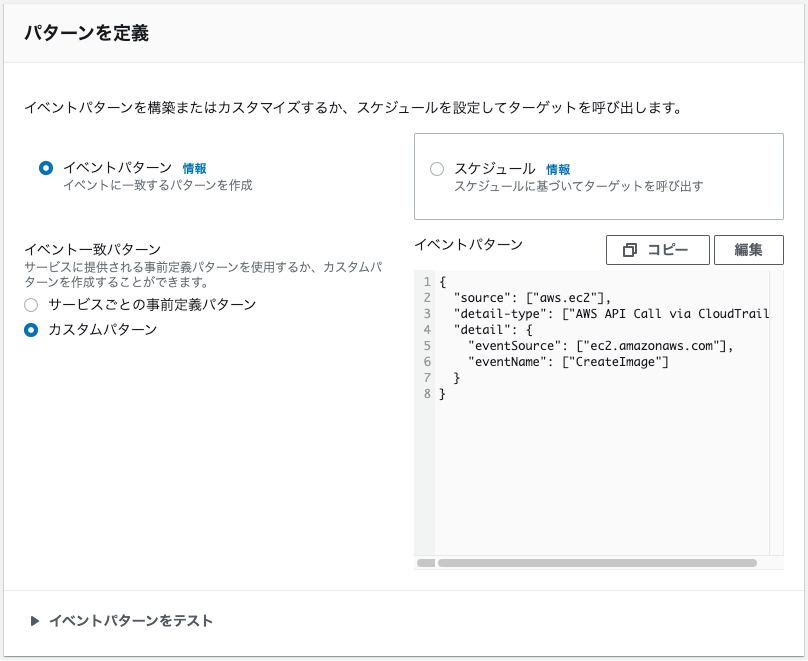Screen dimensions: 808x661
Task: Click the "detail": { line
Action: (x=493, y=330)
